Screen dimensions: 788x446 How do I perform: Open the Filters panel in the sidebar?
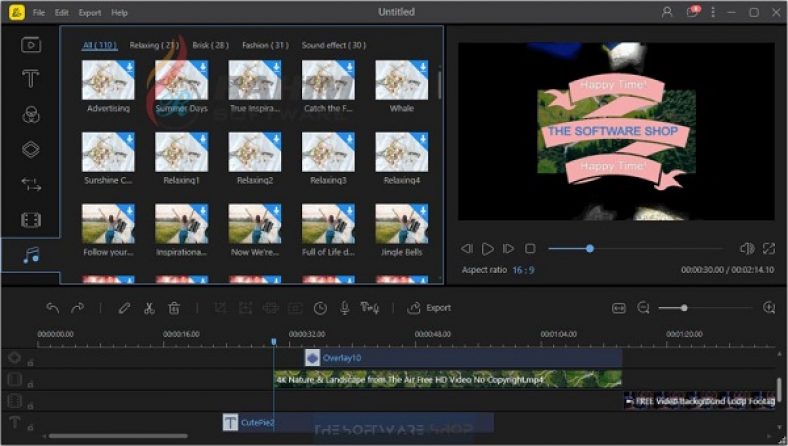(31, 115)
